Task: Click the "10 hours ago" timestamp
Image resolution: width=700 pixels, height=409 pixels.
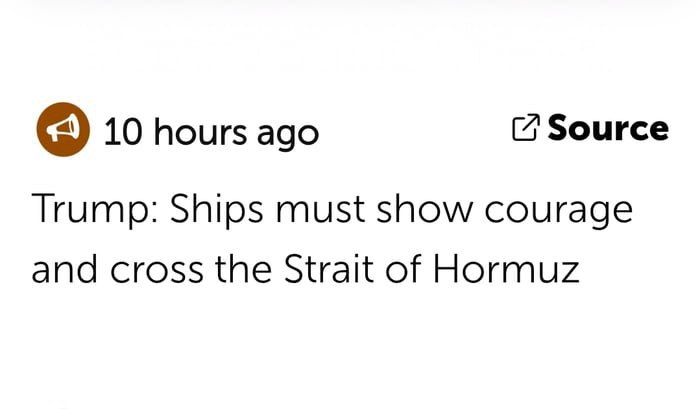Action: [x=211, y=132]
